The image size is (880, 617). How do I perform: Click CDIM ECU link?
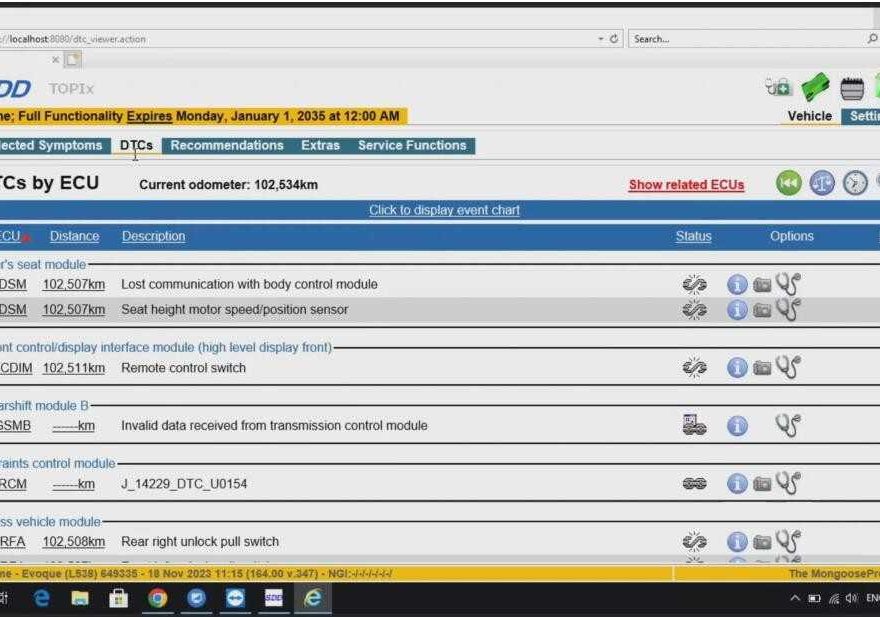[x=16, y=368]
